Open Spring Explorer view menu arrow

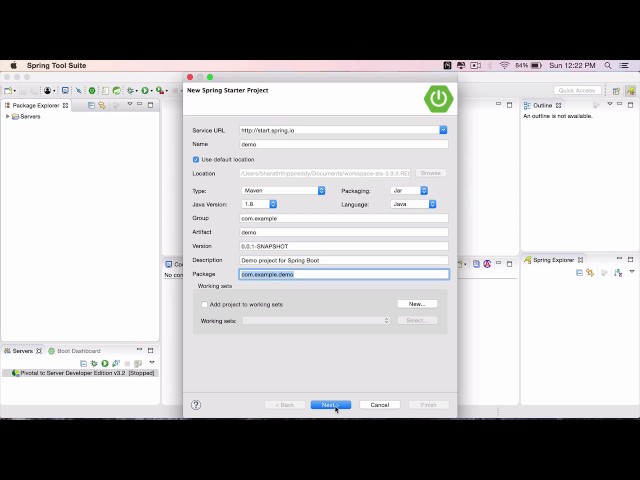point(632,272)
